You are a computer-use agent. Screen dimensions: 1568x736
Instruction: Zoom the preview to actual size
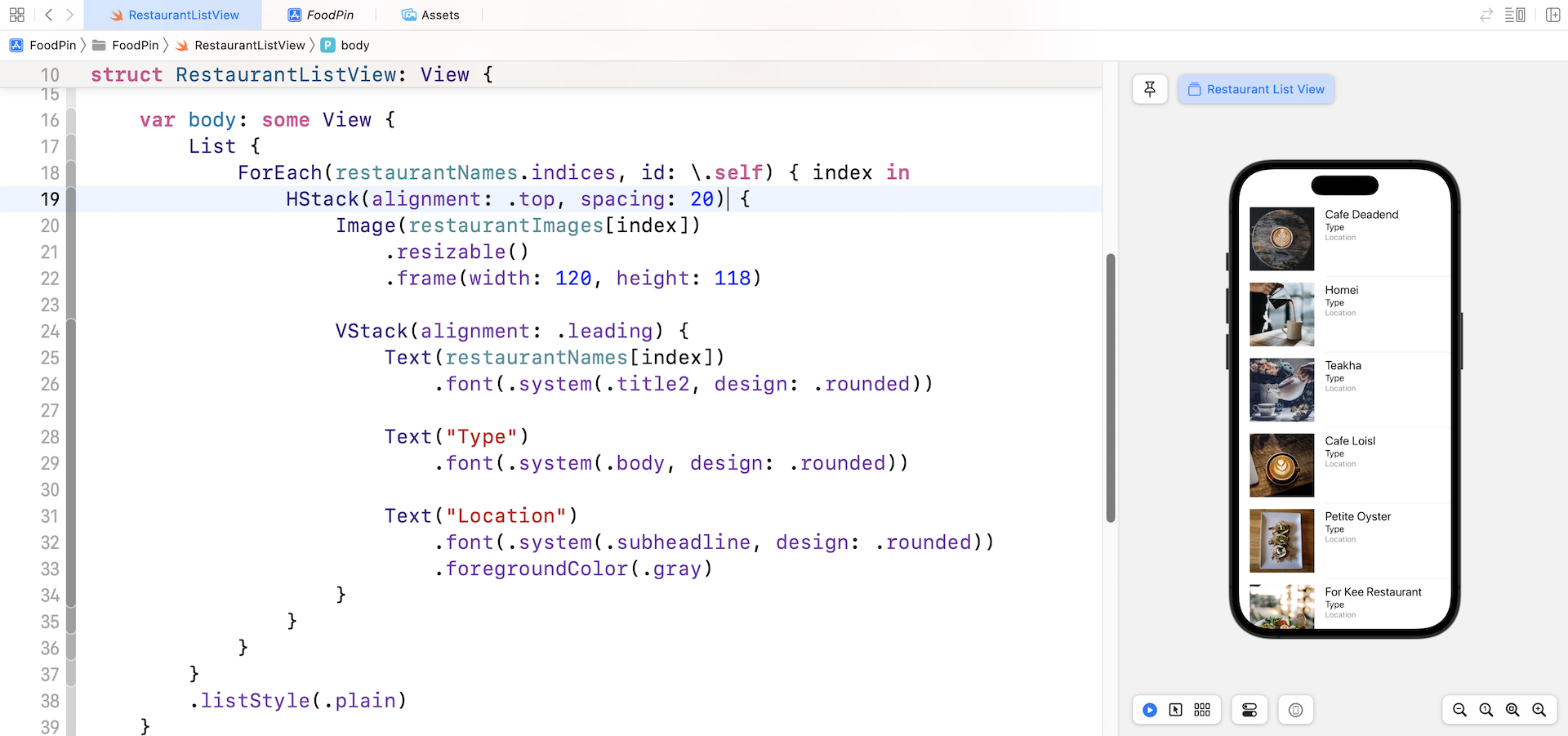(1486, 710)
